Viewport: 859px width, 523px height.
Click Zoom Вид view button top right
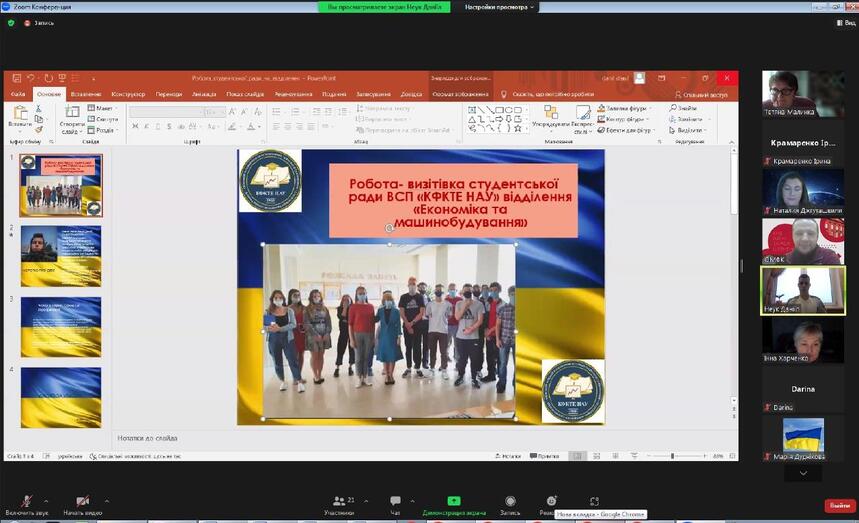[x=846, y=23]
